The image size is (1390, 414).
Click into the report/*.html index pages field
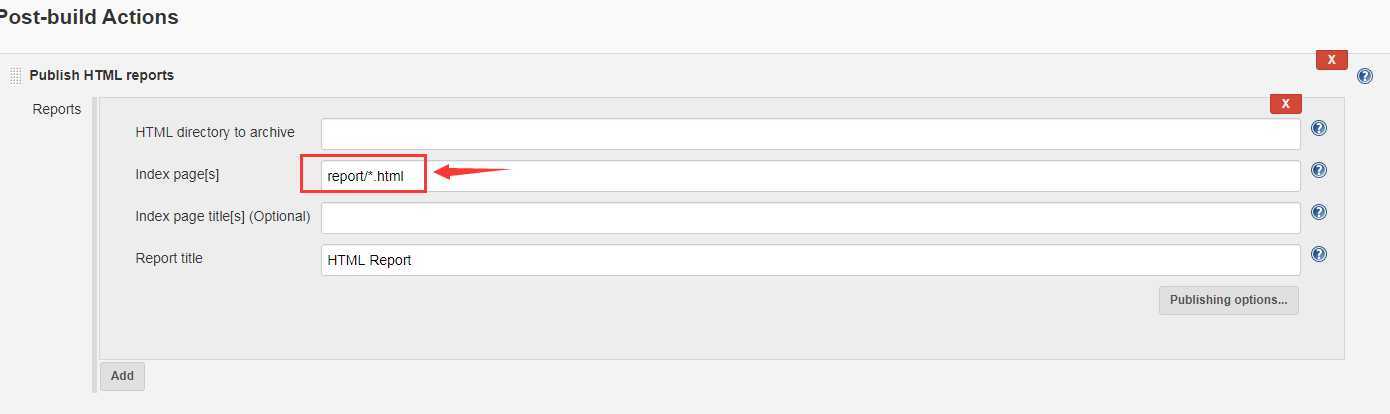click(811, 176)
